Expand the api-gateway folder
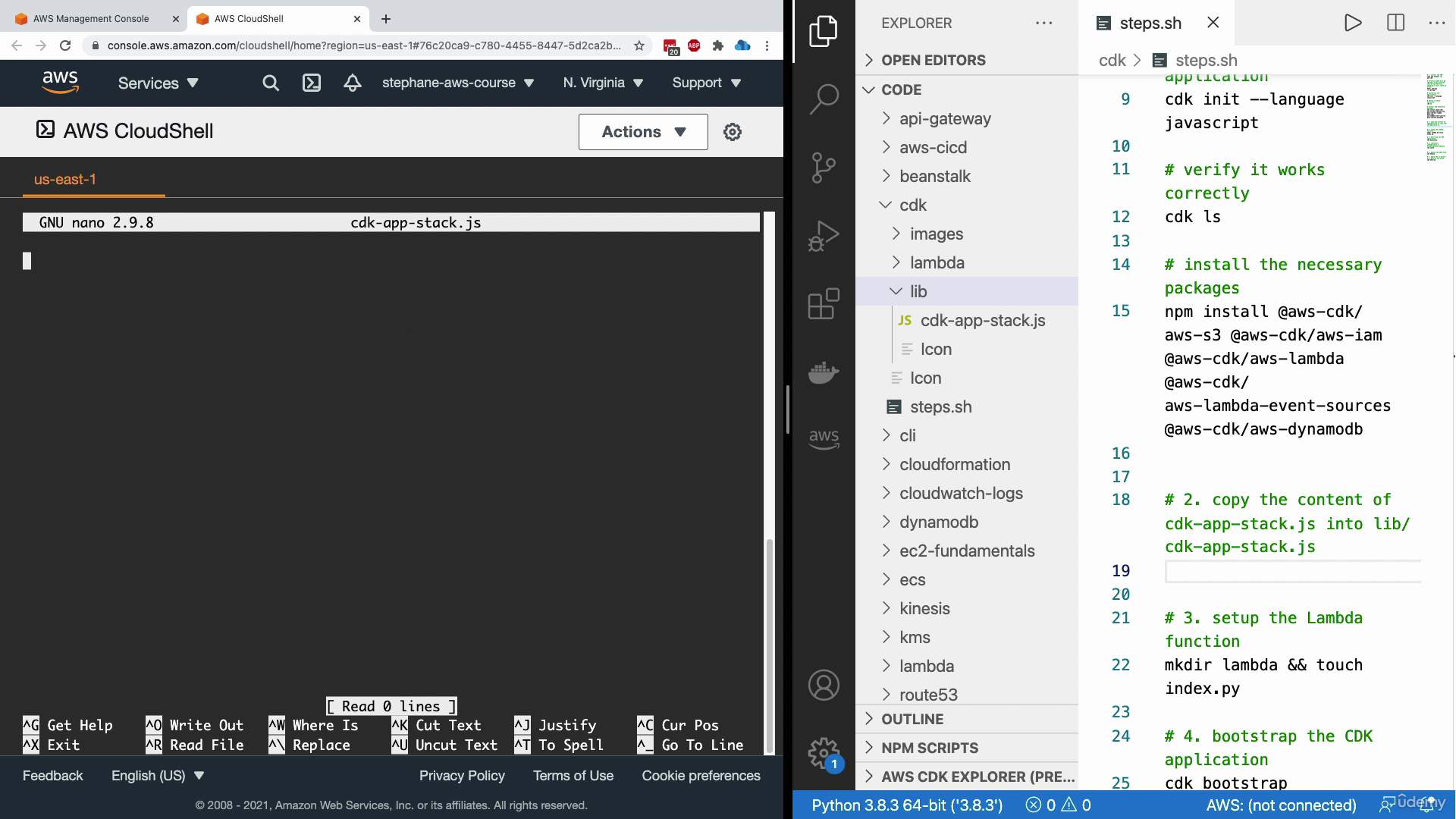Viewport: 1456px width, 819px height. coord(967,118)
